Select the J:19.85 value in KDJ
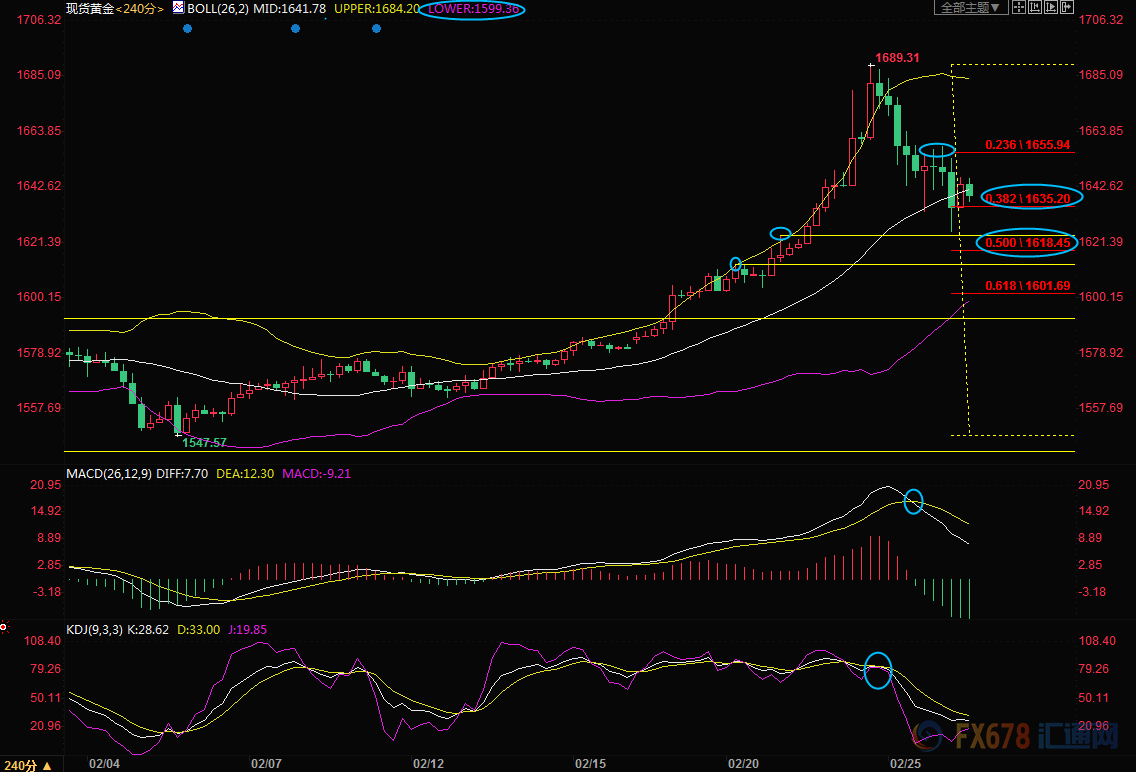 coord(248,629)
